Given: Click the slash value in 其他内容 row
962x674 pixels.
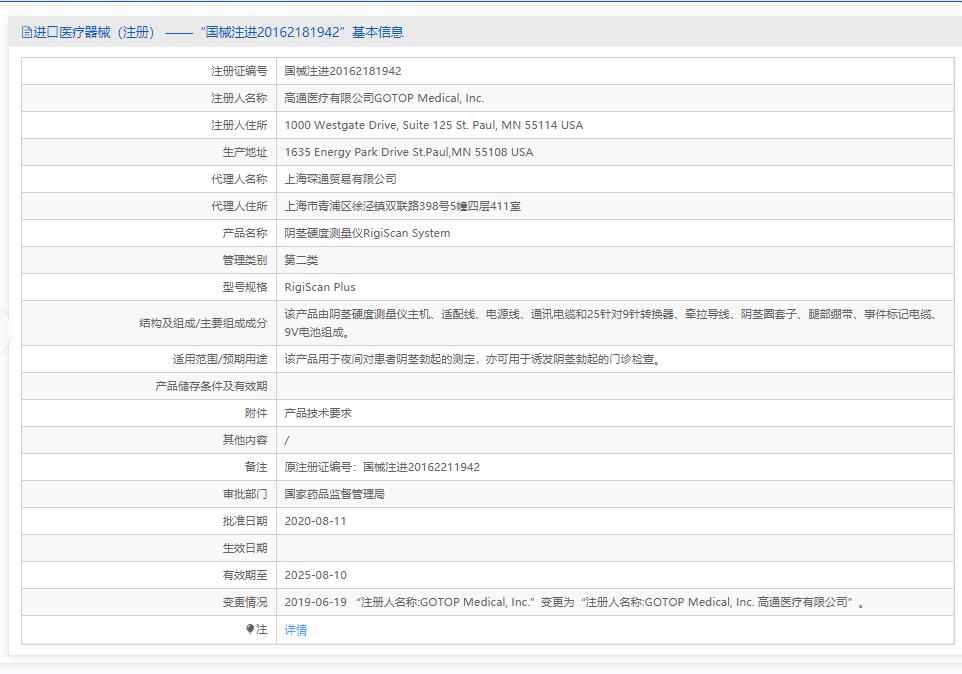Looking at the screenshot, I should (287, 440).
